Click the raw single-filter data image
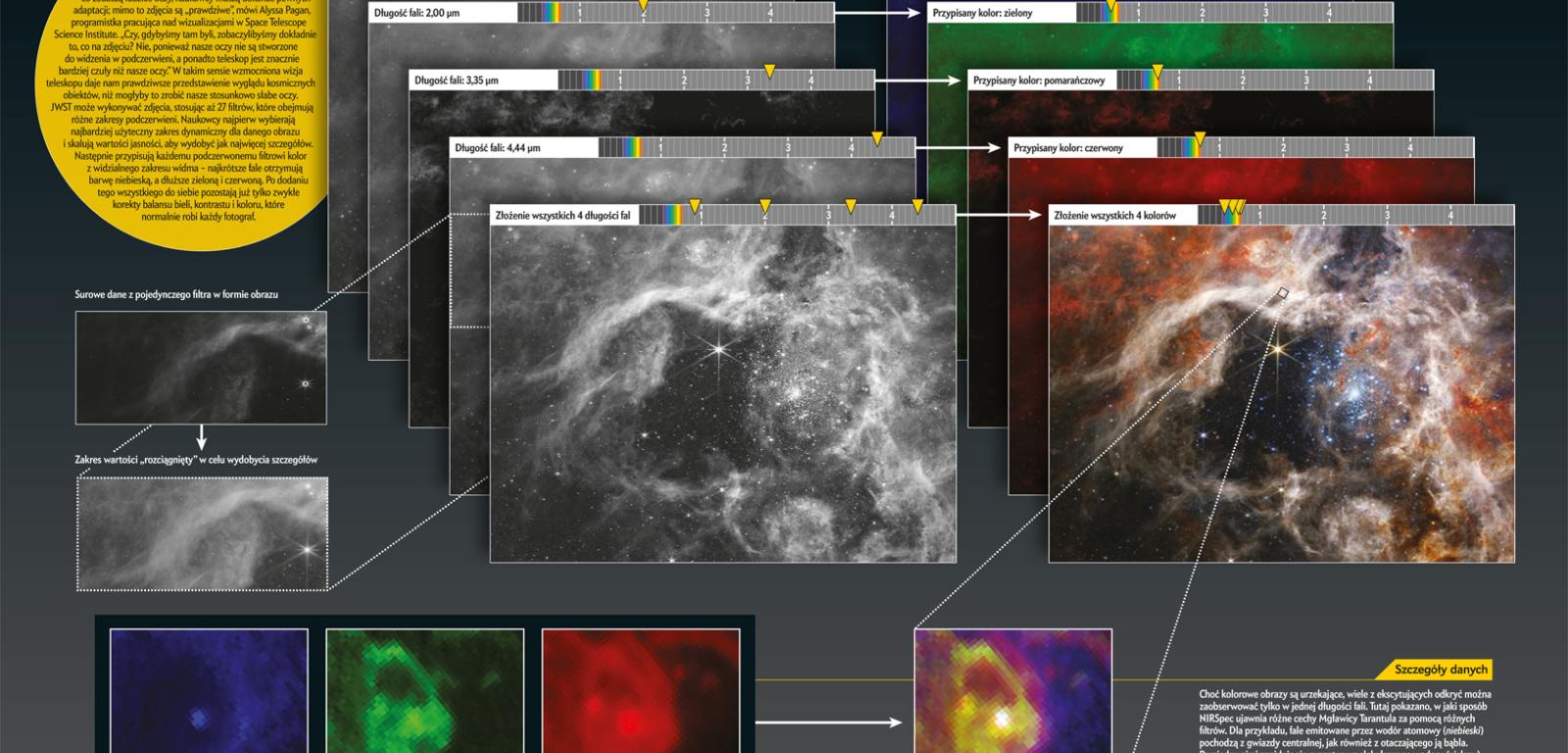This screenshot has width=1568, height=753. point(201,368)
